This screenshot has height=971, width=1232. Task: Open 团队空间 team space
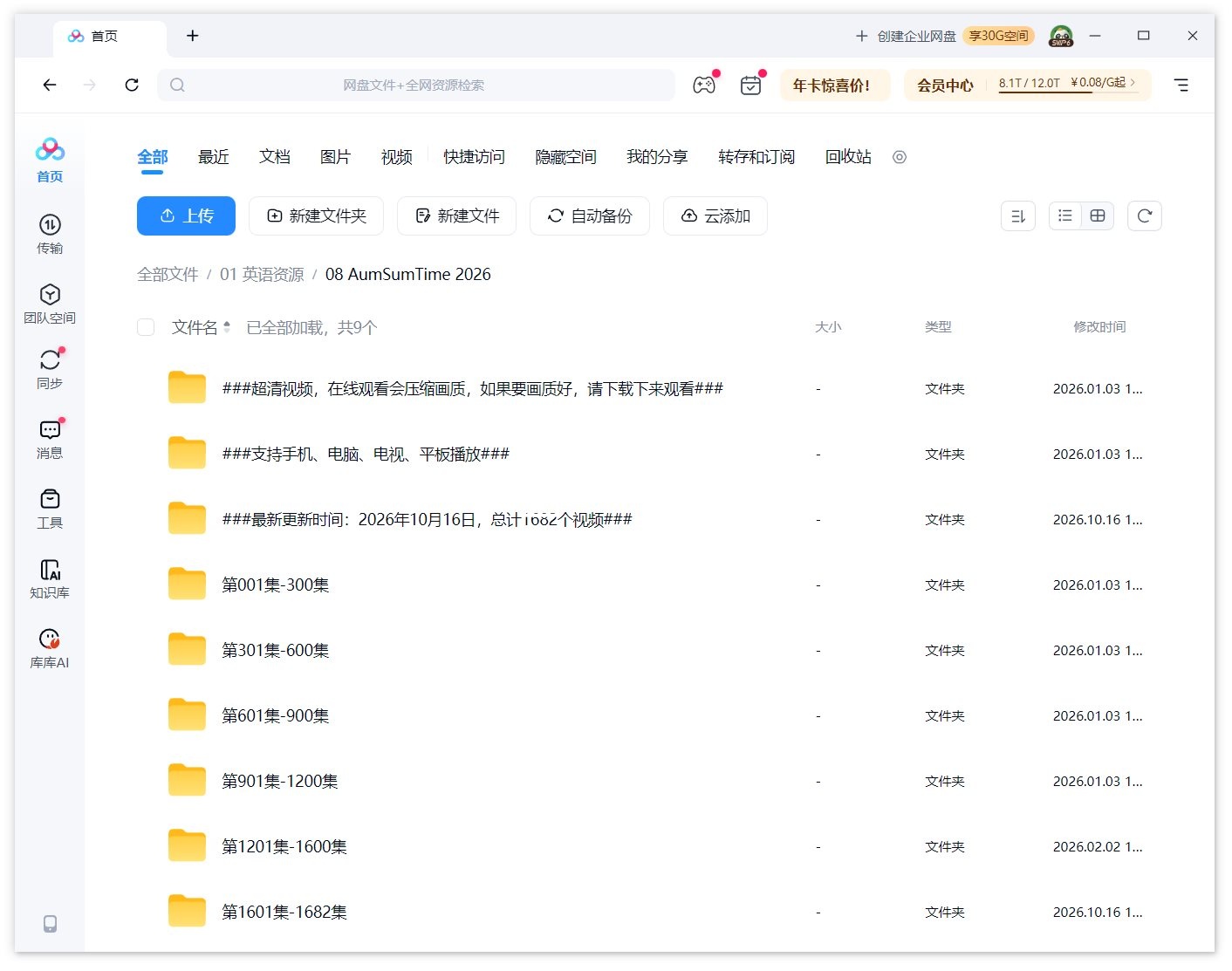[50, 304]
